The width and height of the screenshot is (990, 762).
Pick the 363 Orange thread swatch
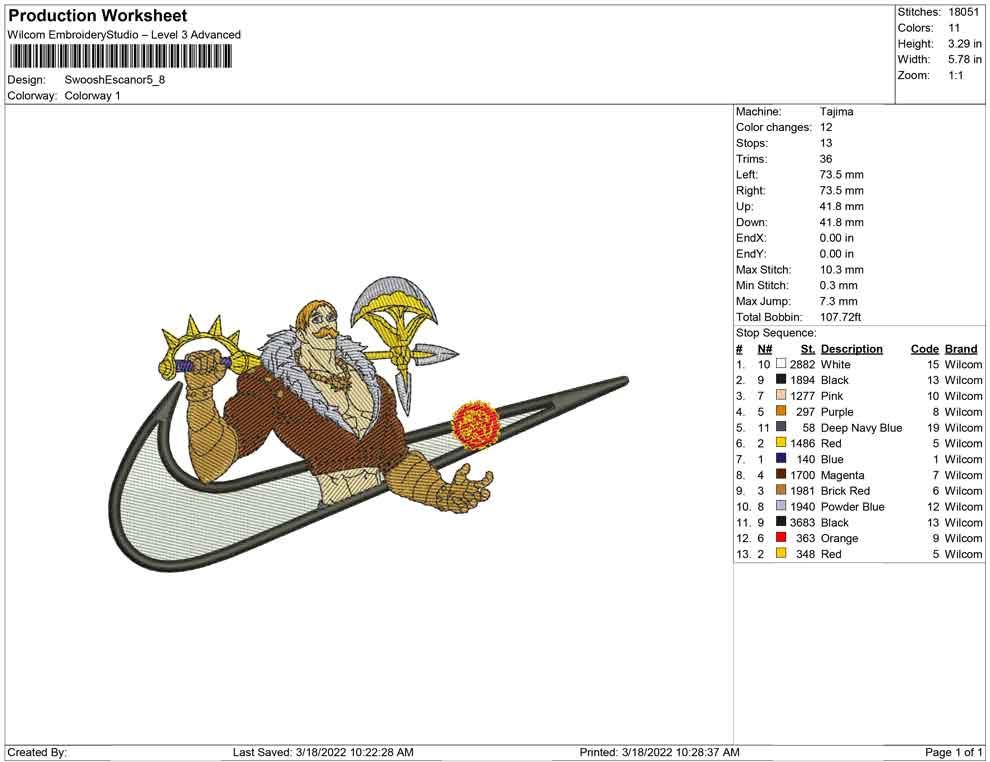point(781,537)
